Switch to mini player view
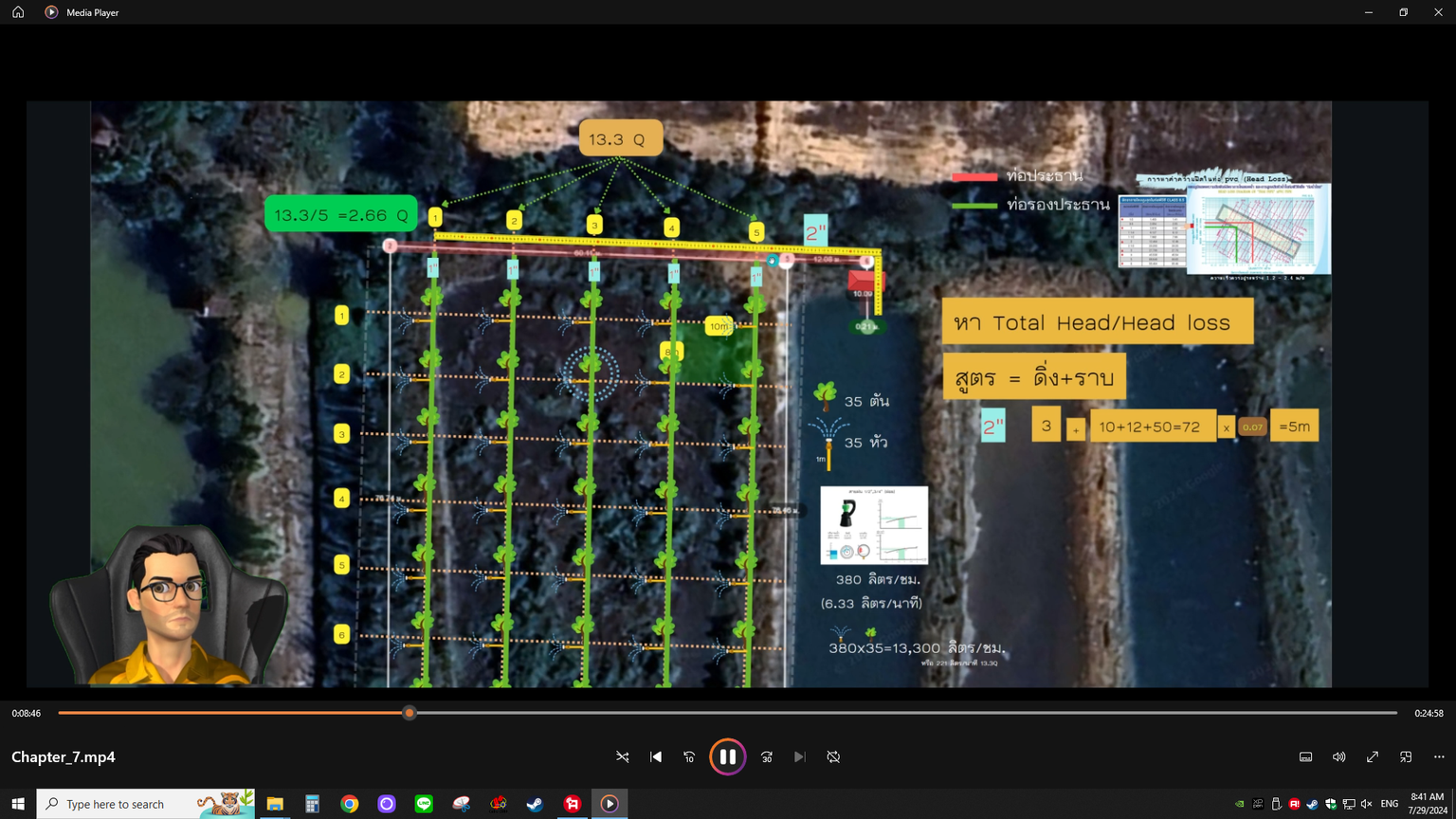 [x=1406, y=757]
